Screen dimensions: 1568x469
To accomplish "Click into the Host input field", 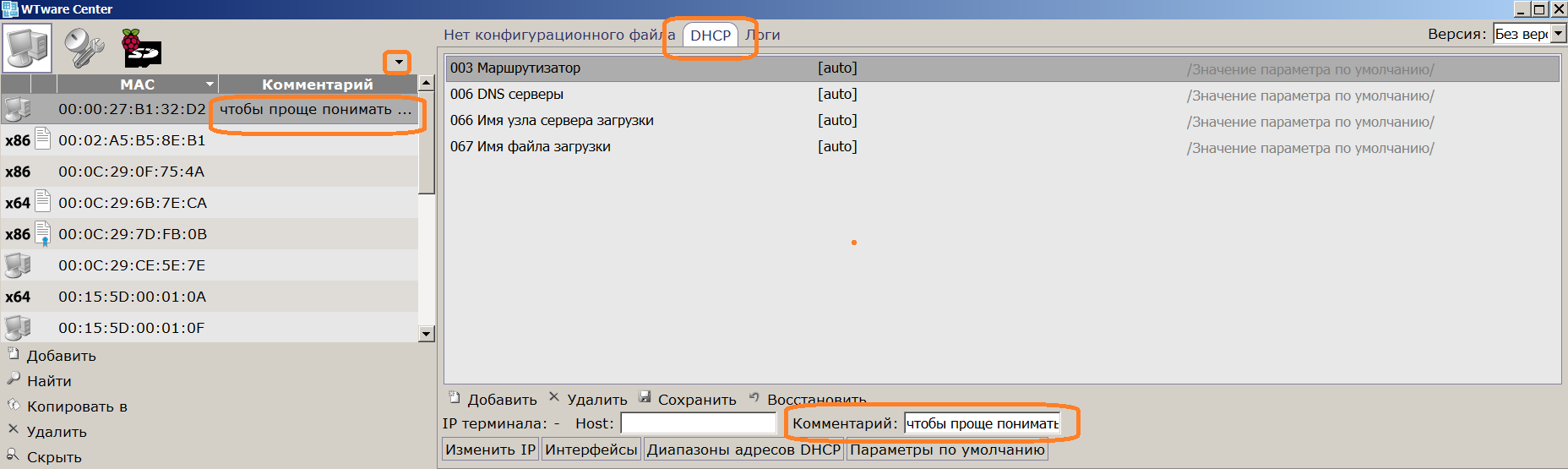I will [x=698, y=423].
